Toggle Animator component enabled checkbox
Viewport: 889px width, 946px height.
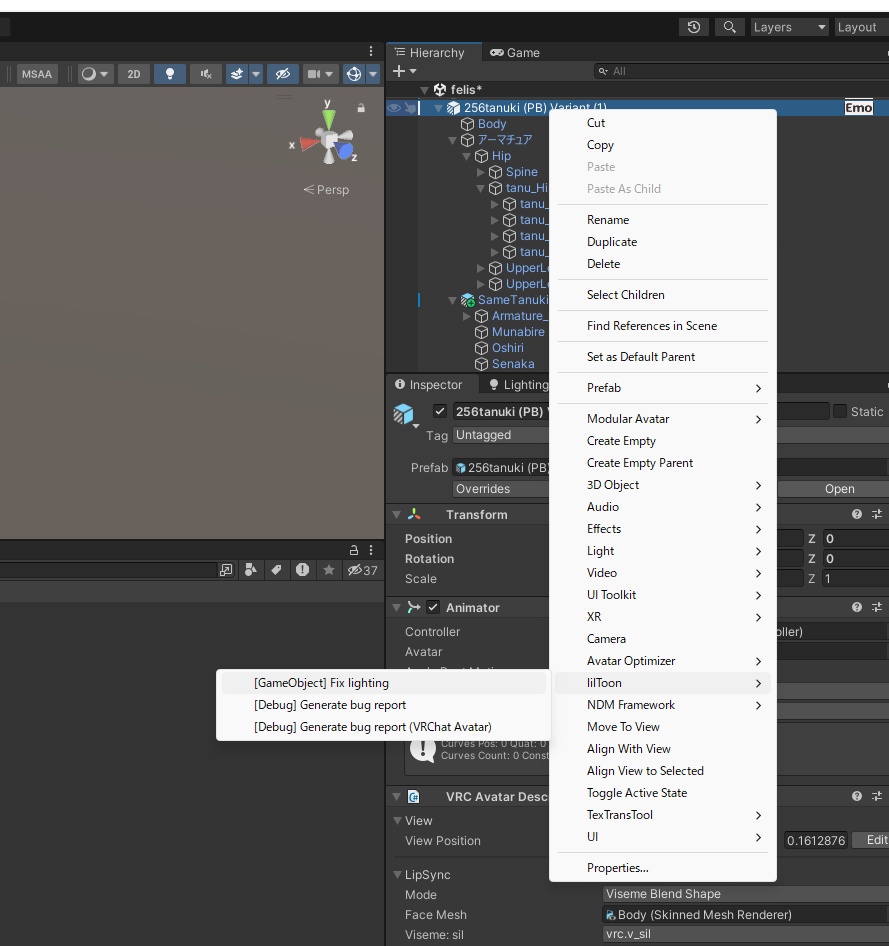(x=432, y=608)
